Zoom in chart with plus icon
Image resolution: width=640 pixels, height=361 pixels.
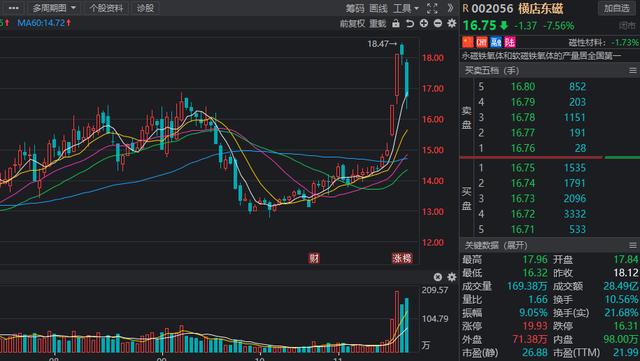424,23
